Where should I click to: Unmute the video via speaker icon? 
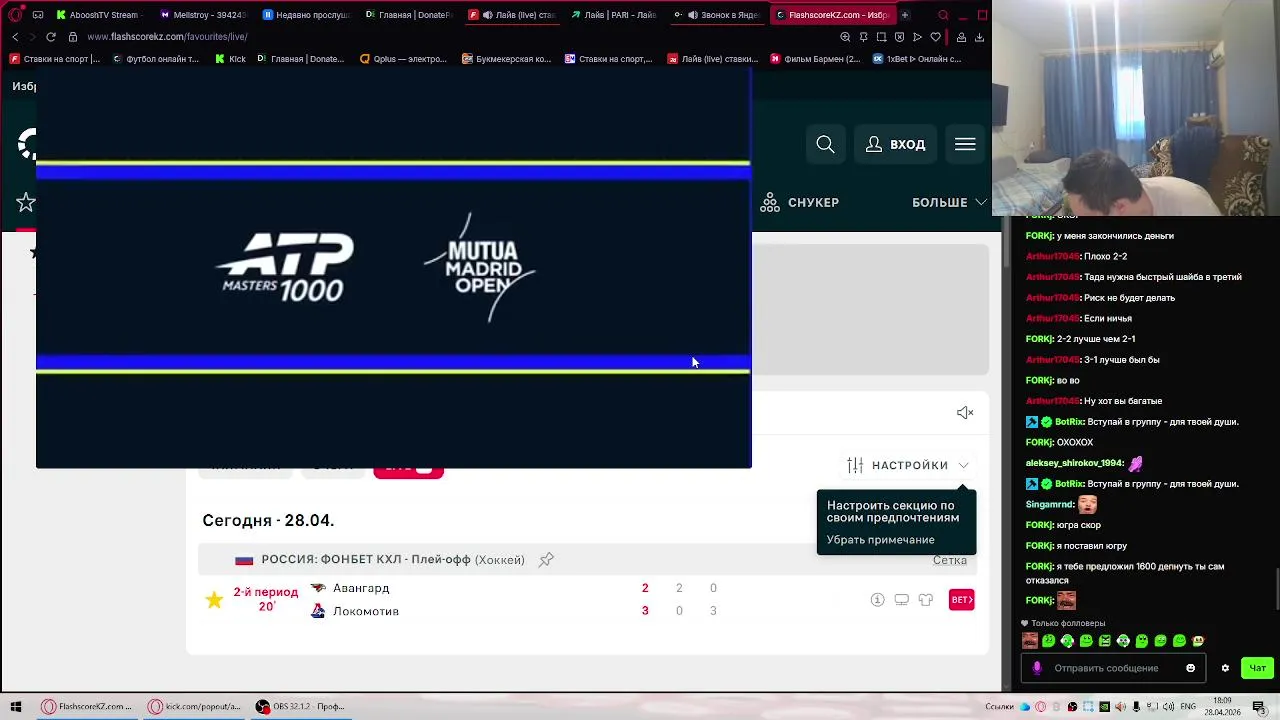pyautogui.click(x=965, y=412)
